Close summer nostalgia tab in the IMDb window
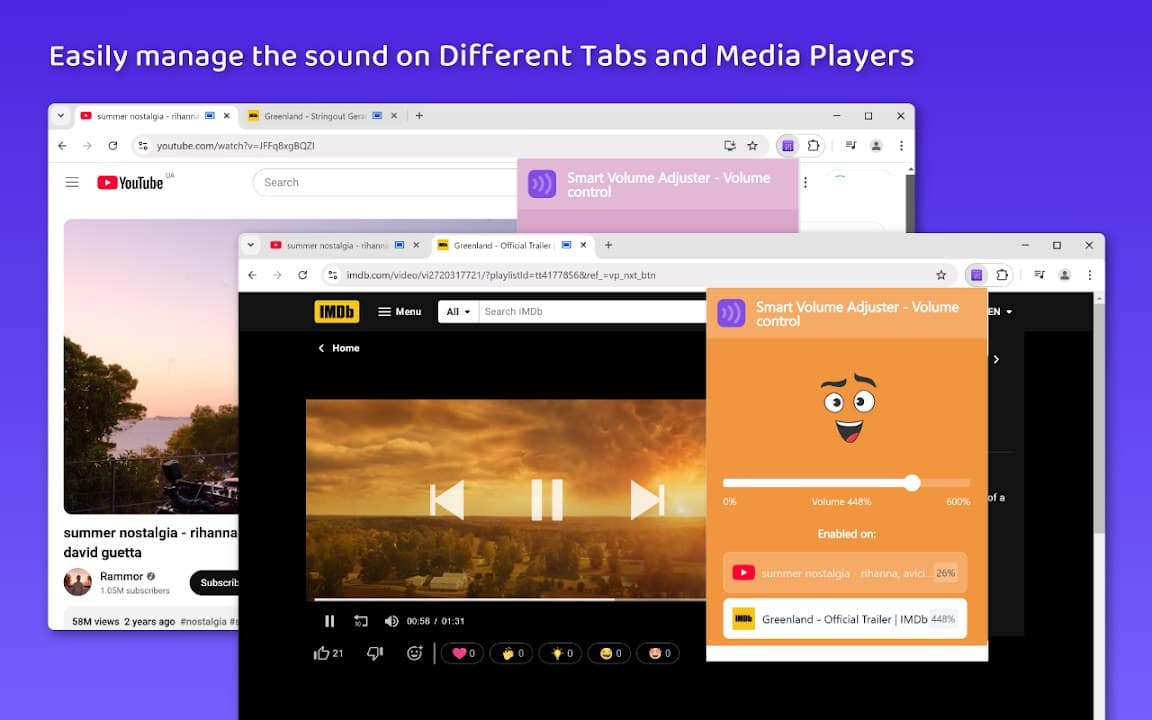Viewport: 1152px width, 720px height. 417,245
